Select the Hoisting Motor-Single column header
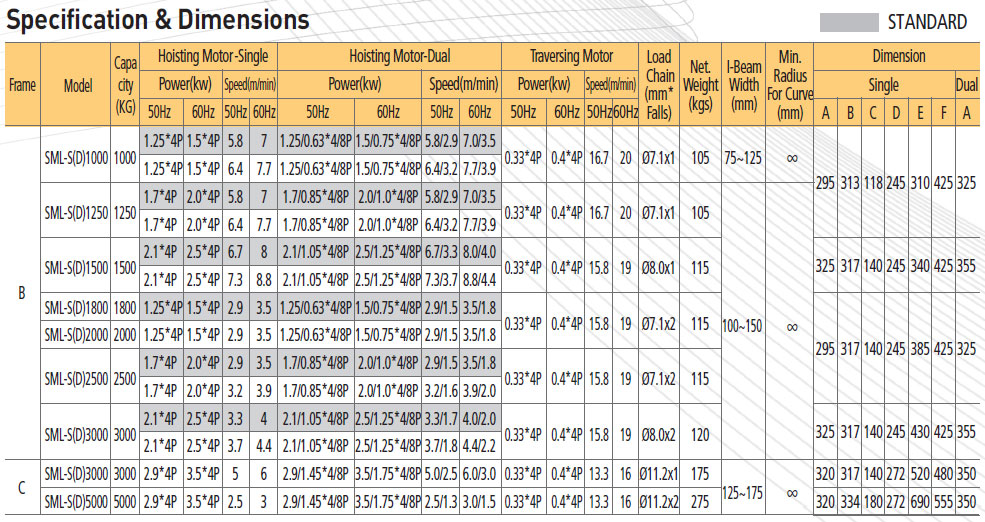985x522 pixels. (x=209, y=57)
